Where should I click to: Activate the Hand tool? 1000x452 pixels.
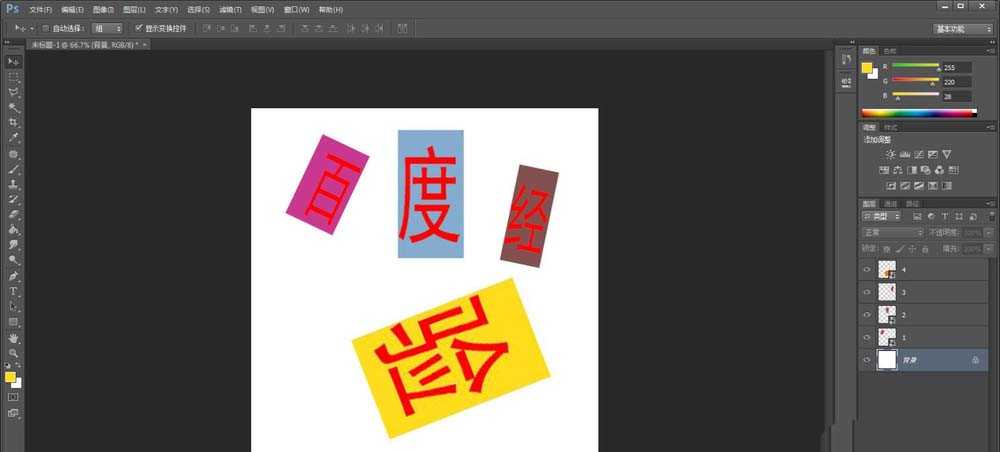pos(14,338)
